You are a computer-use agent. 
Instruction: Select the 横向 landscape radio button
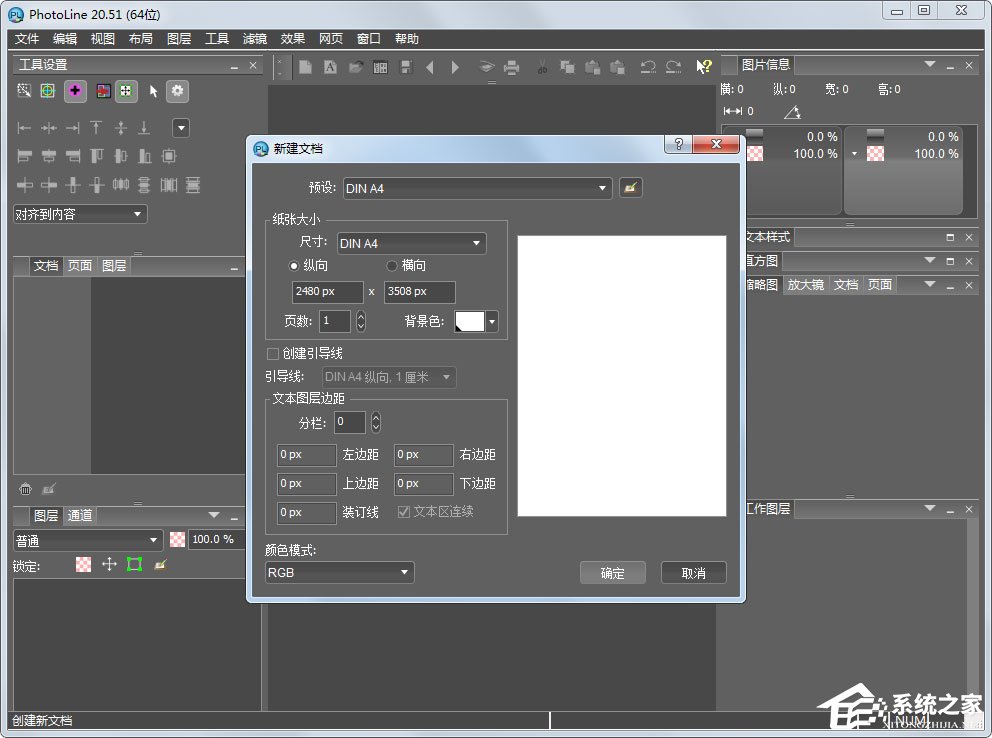coord(392,266)
